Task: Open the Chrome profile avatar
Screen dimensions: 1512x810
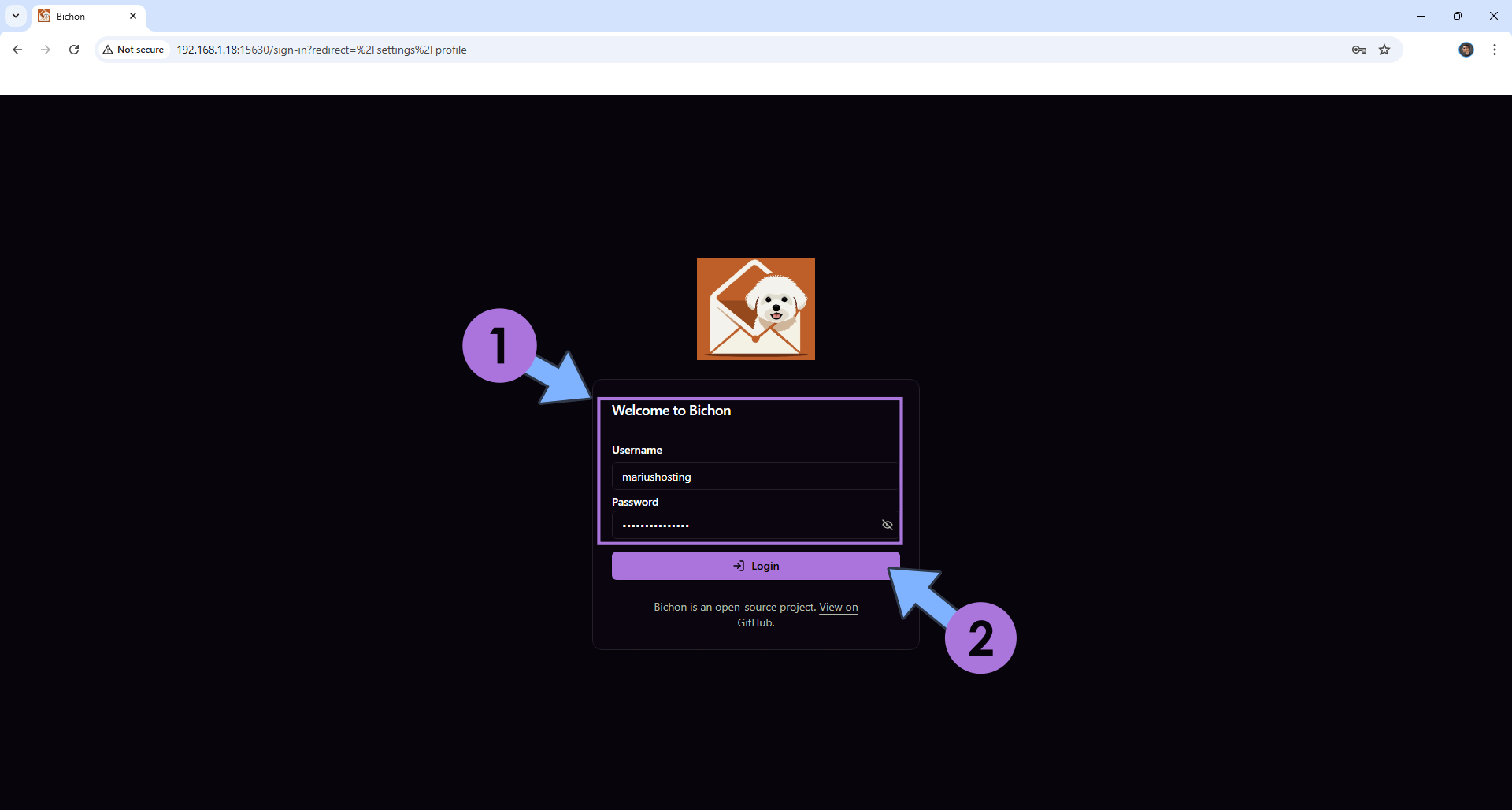Action: click(1466, 50)
